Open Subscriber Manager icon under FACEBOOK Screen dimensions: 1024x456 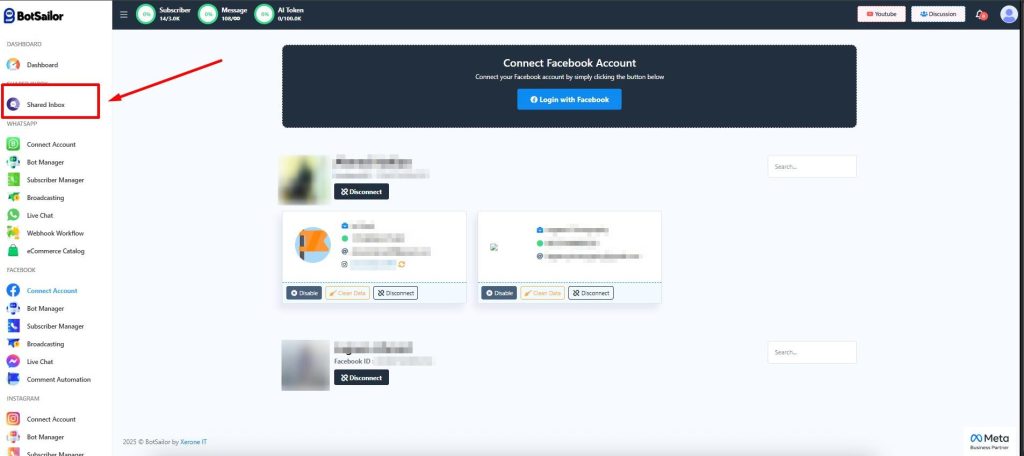click(x=13, y=326)
